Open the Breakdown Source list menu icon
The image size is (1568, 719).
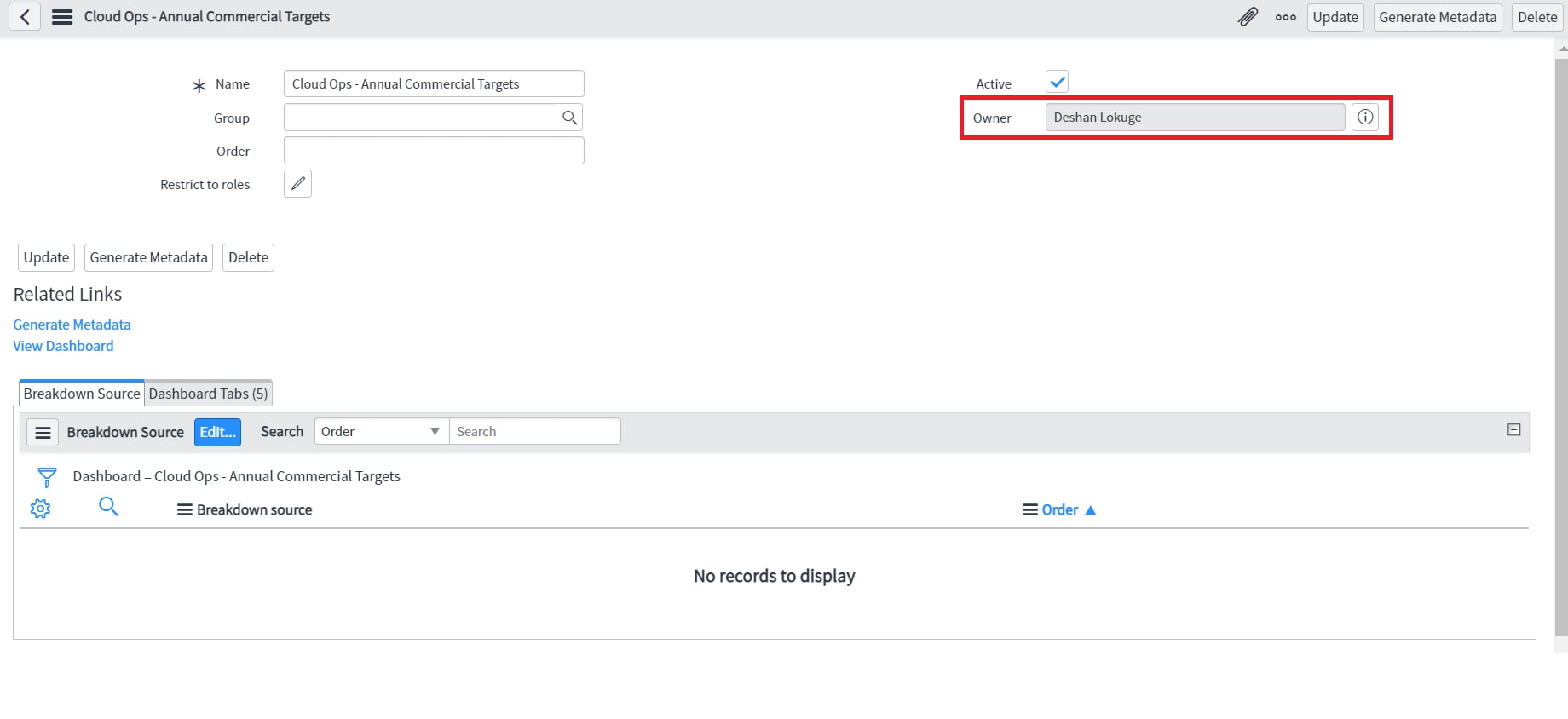click(x=43, y=433)
